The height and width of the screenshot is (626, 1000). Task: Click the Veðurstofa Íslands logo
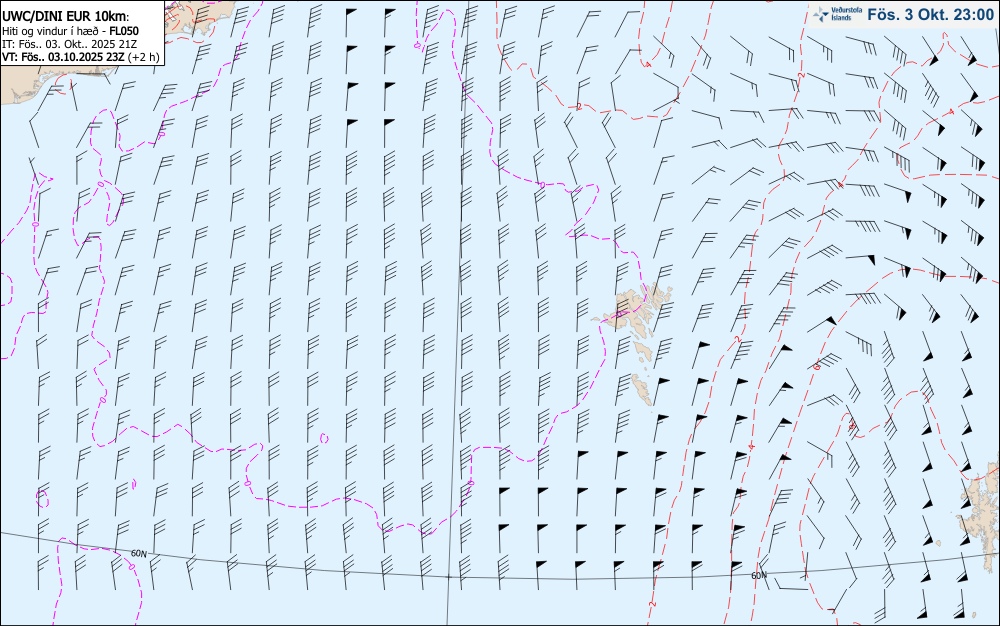[837, 14]
